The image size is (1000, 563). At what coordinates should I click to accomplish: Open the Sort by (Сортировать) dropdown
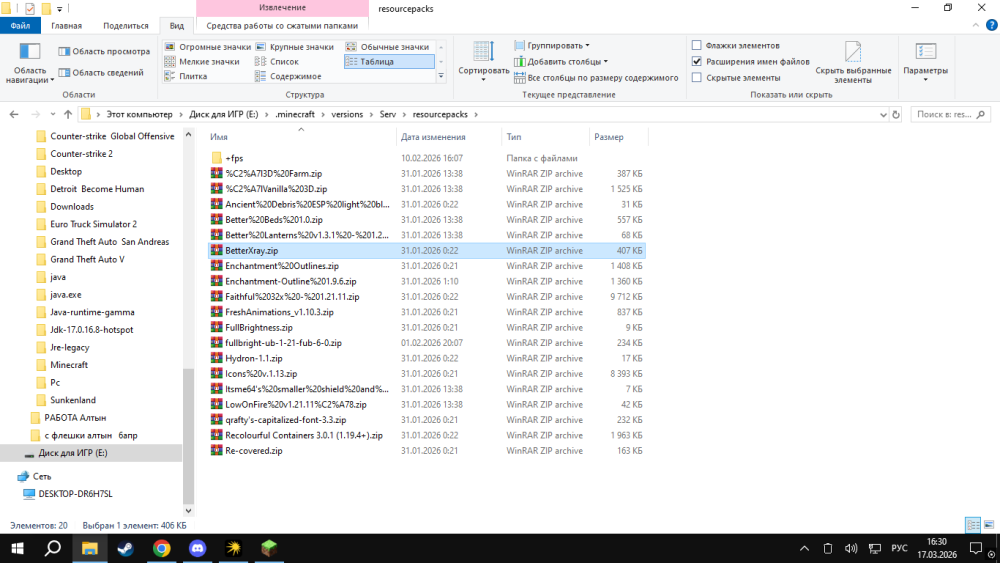click(483, 62)
